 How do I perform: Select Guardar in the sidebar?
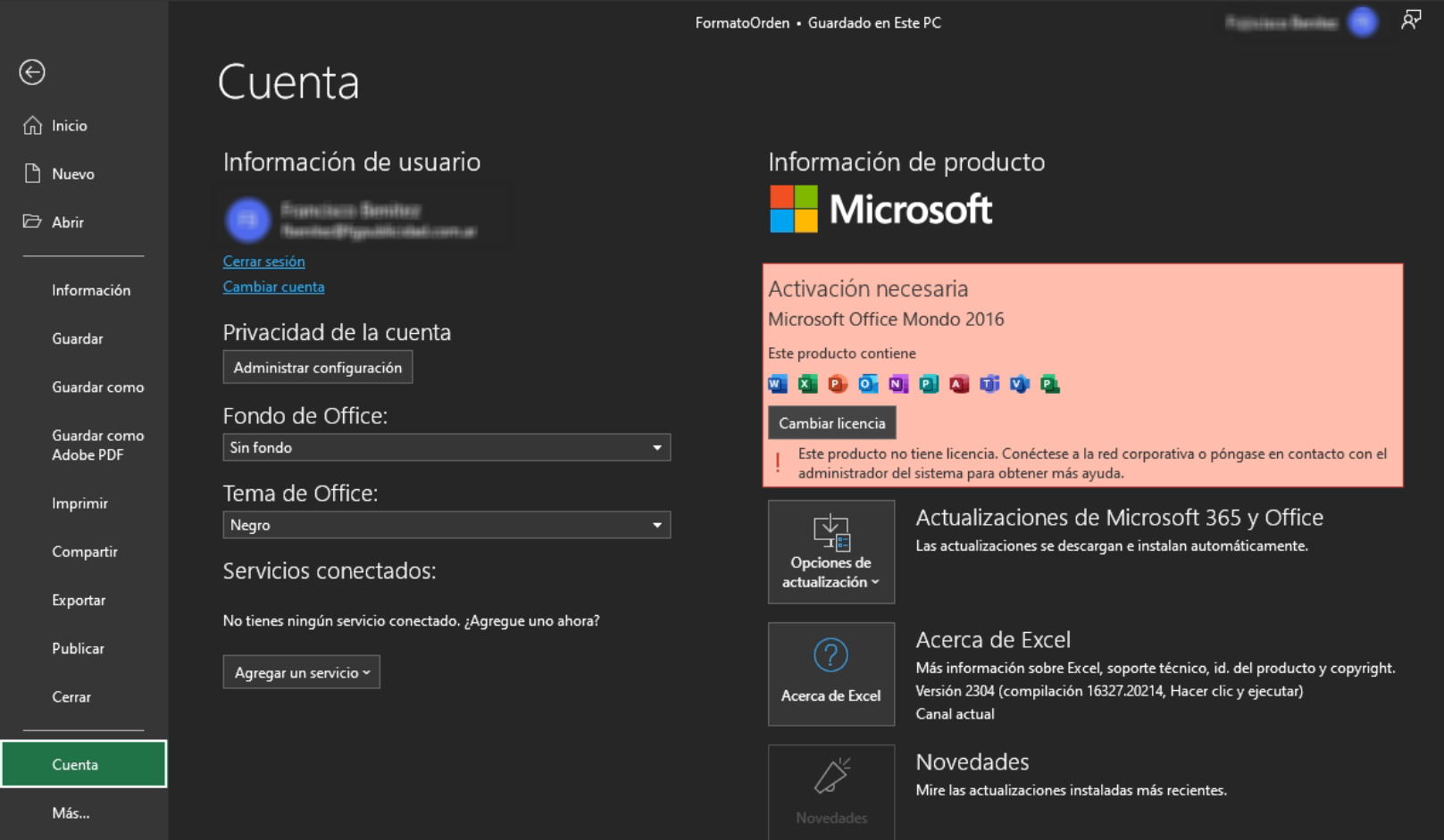point(78,338)
